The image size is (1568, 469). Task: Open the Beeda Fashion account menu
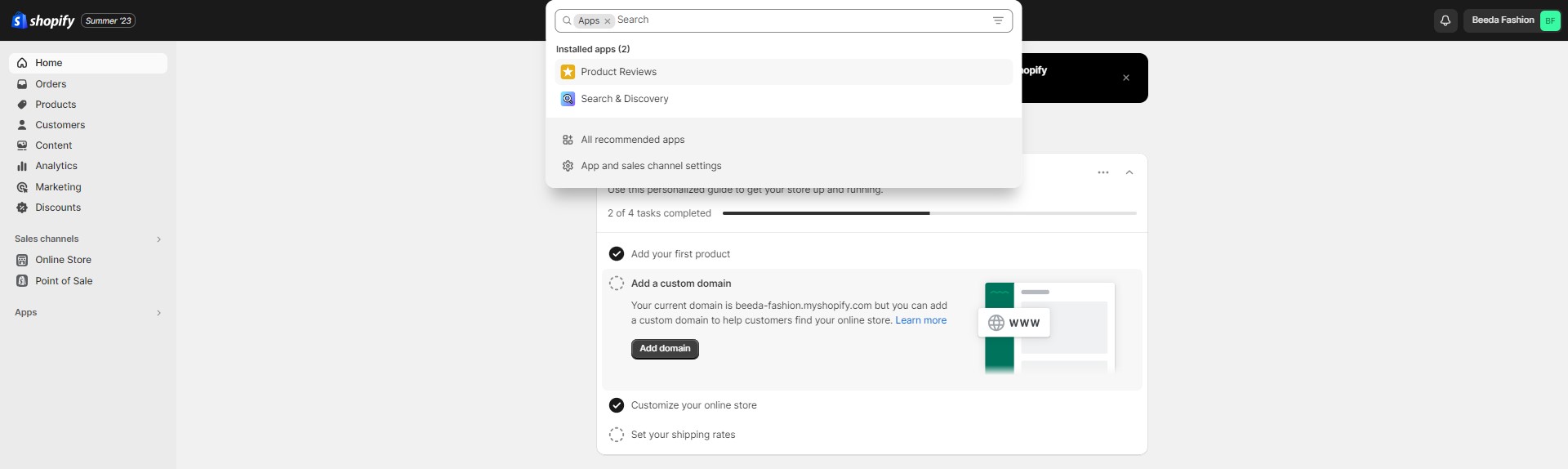(x=1513, y=20)
